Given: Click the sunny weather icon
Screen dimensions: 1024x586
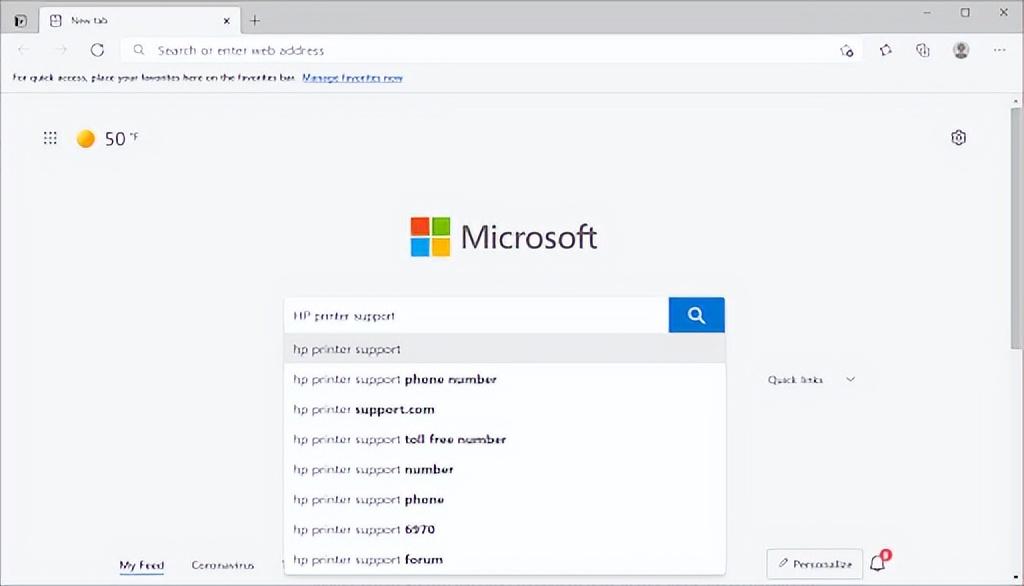Looking at the screenshot, I should (x=86, y=138).
